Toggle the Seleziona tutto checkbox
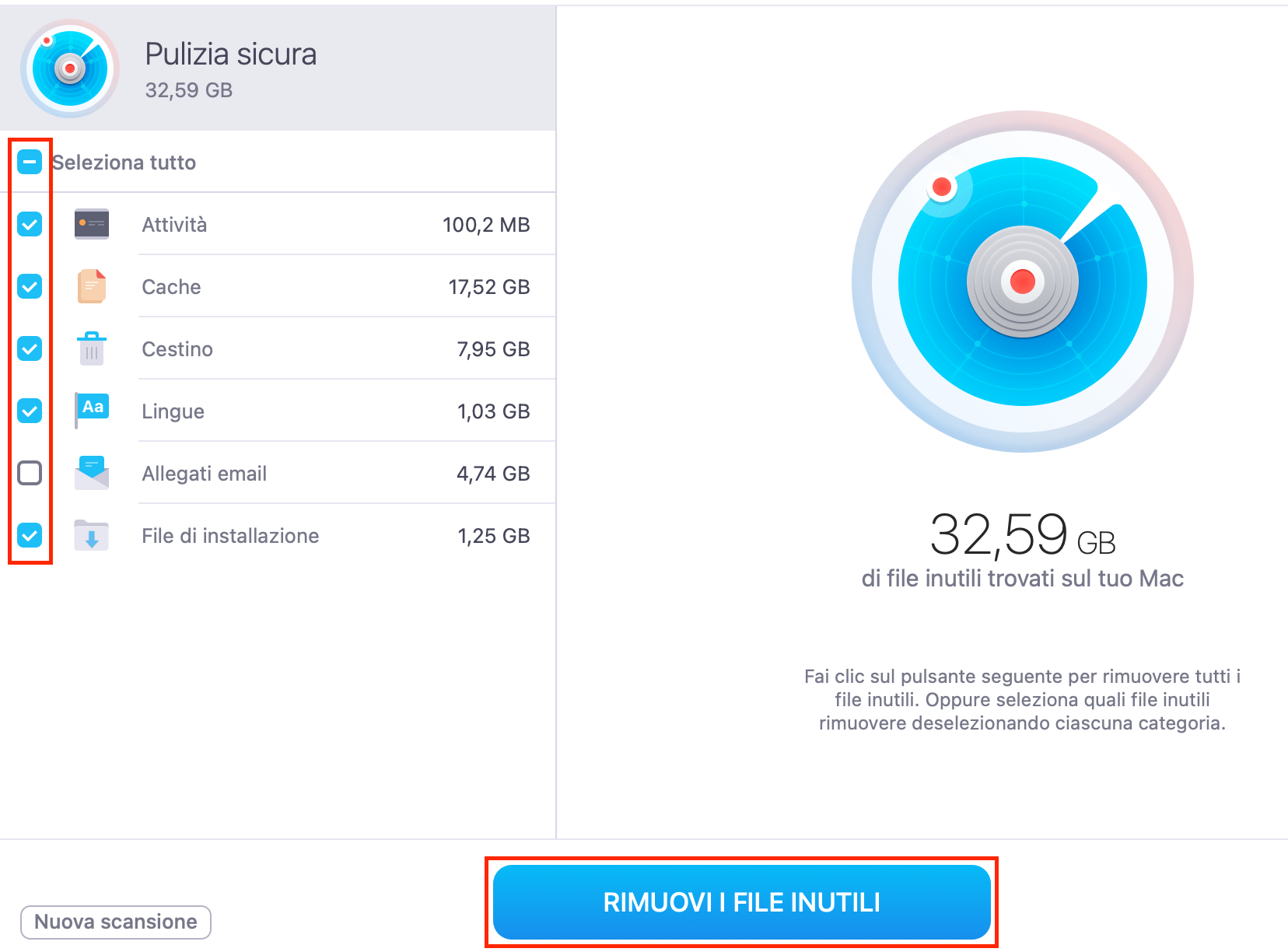This screenshot has height=952, width=1288. click(30, 162)
